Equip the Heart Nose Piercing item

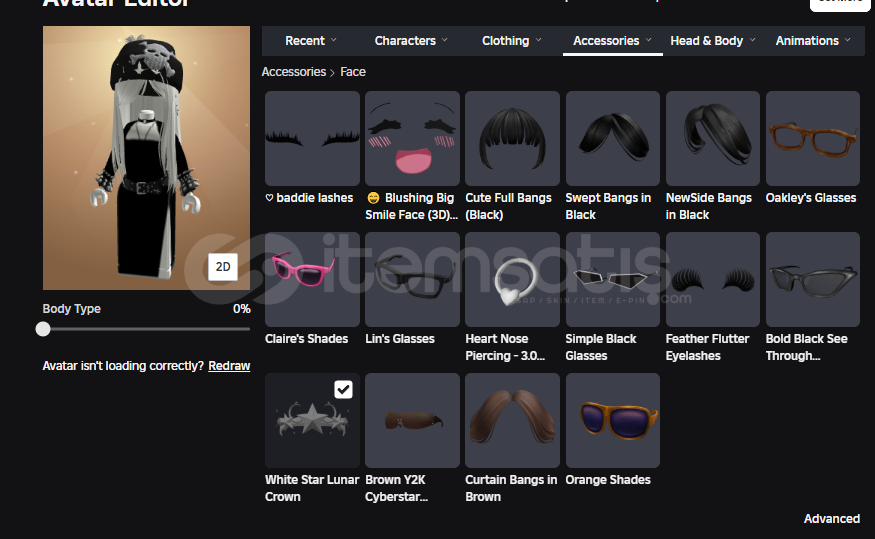[512, 280]
